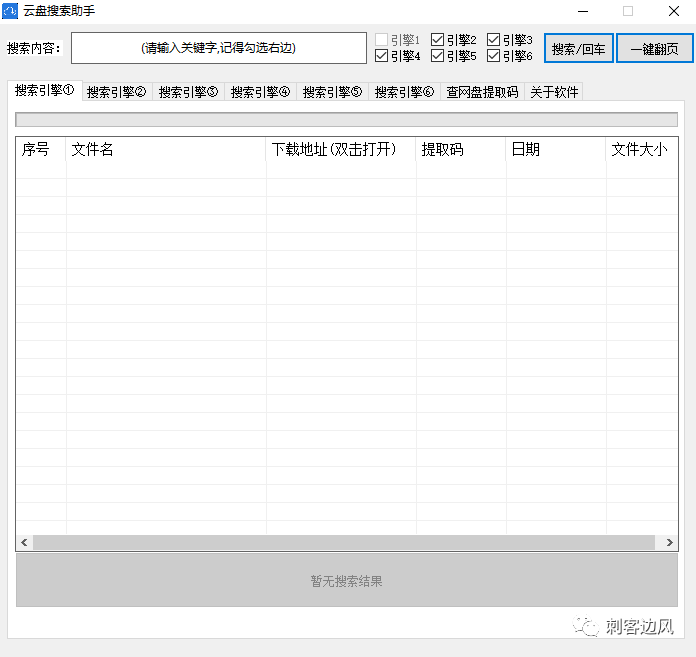Go to the 搜索引擎④ tab
This screenshot has height=657, width=696.
261,92
